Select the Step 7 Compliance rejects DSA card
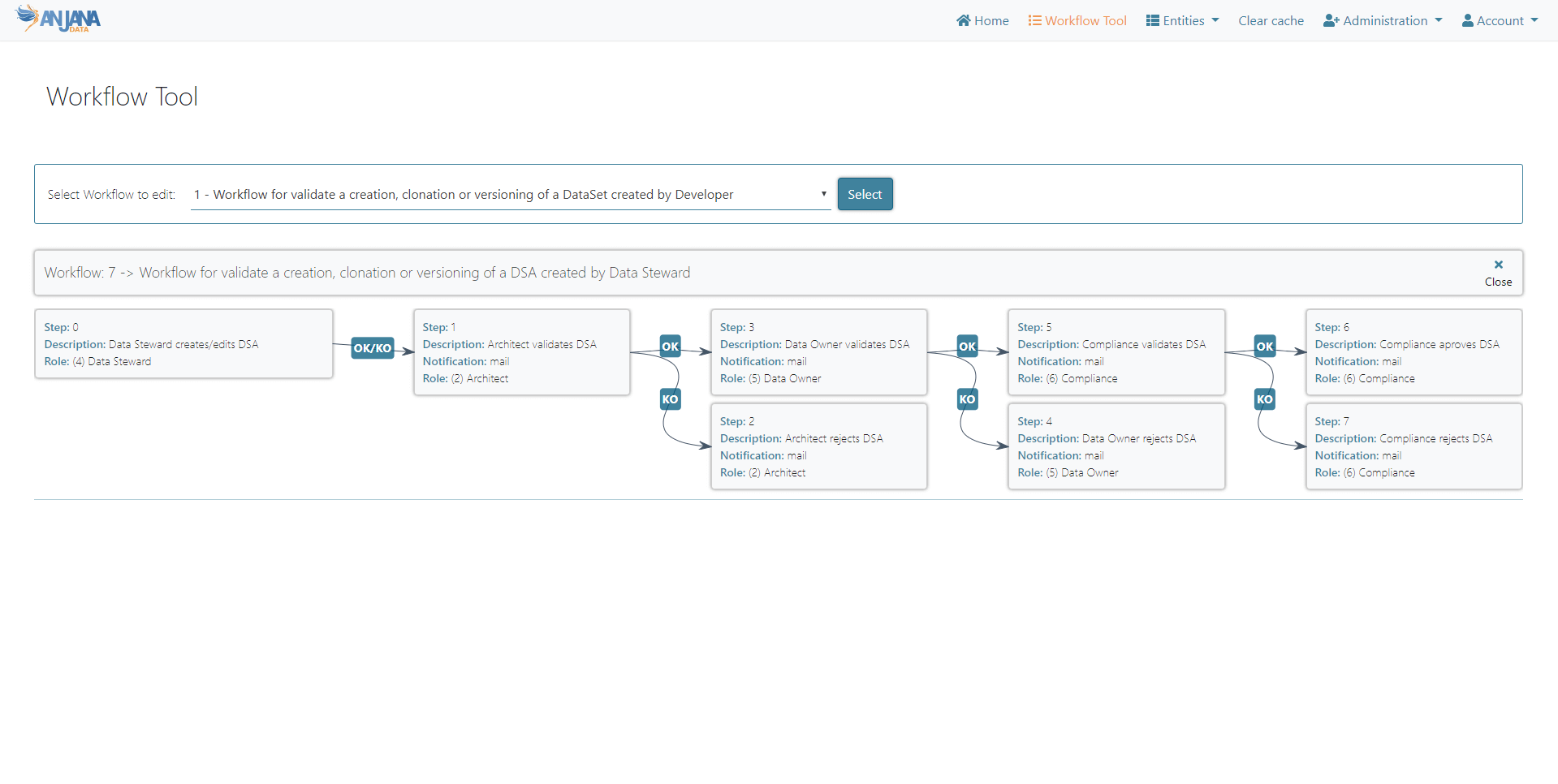 point(1413,446)
